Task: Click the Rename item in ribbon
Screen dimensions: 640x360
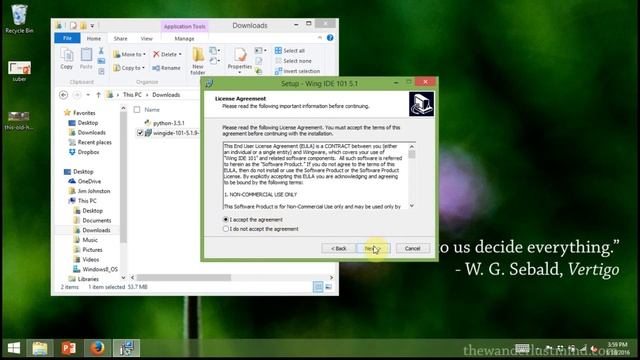Action: (166, 68)
